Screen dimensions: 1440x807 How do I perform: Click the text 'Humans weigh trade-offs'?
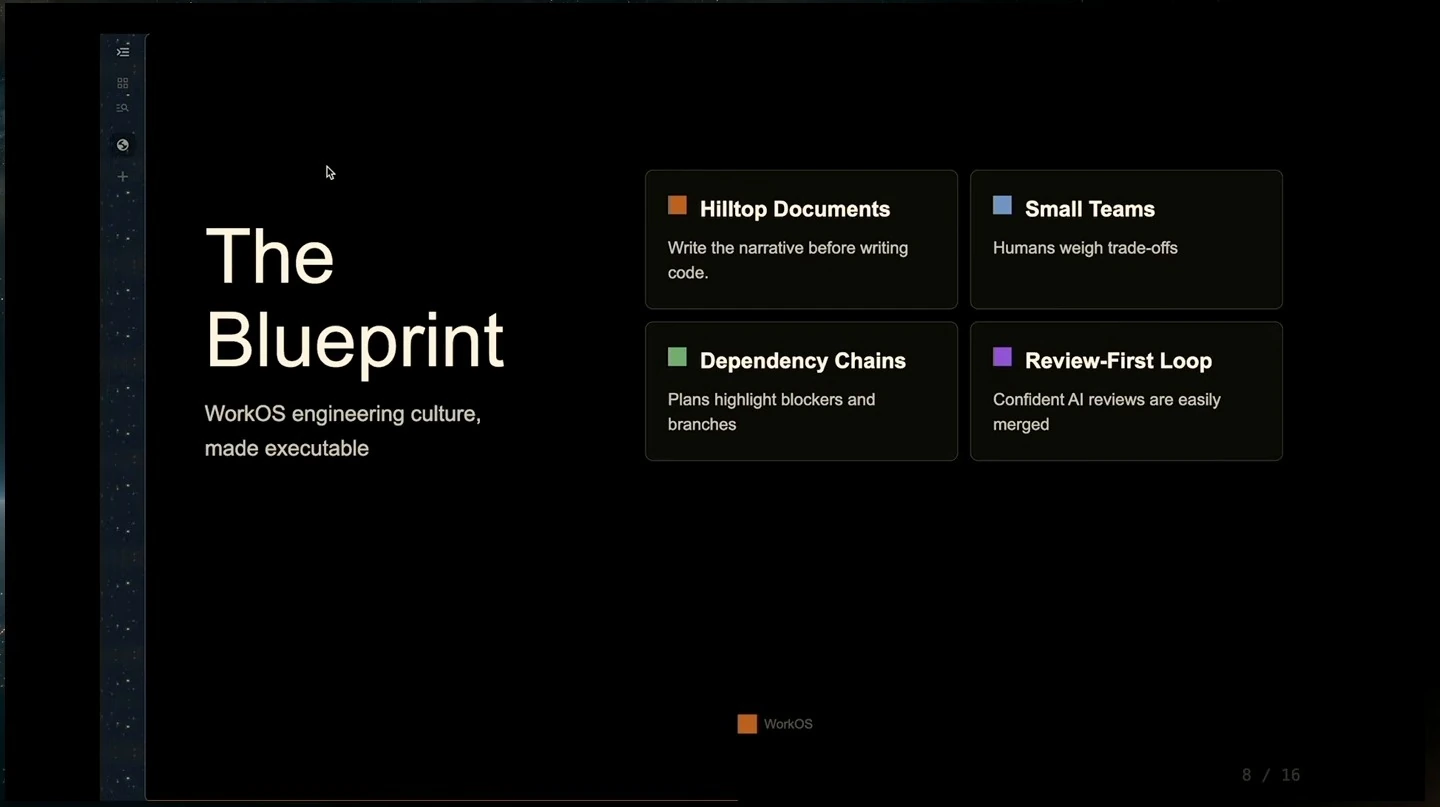(1085, 248)
